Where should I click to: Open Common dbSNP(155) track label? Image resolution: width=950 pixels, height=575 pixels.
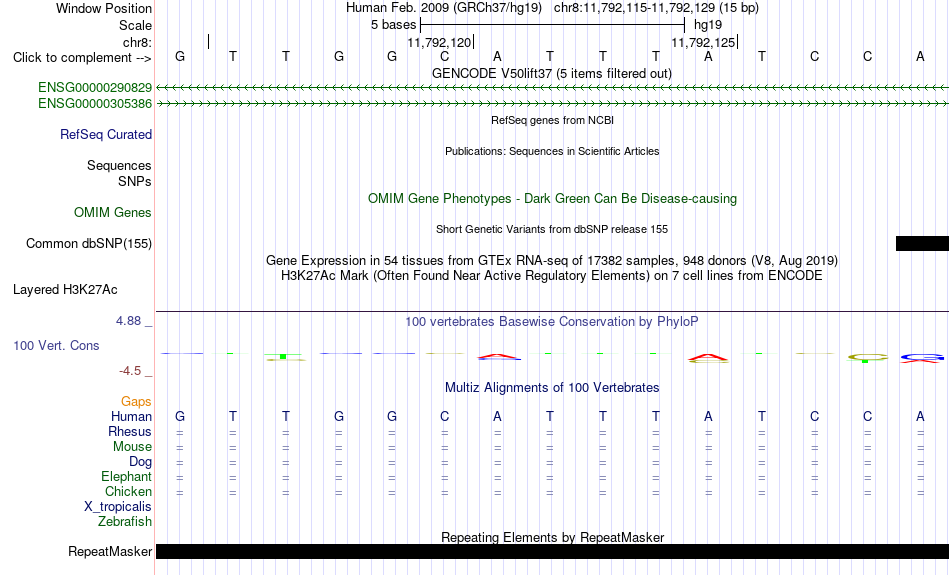pos(88,244)
